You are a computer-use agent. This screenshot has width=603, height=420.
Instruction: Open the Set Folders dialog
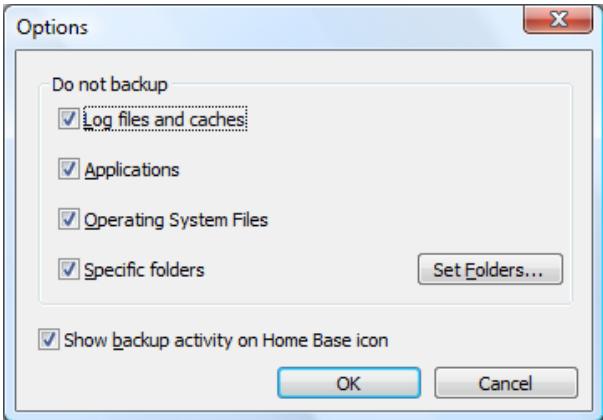[490, 269]
